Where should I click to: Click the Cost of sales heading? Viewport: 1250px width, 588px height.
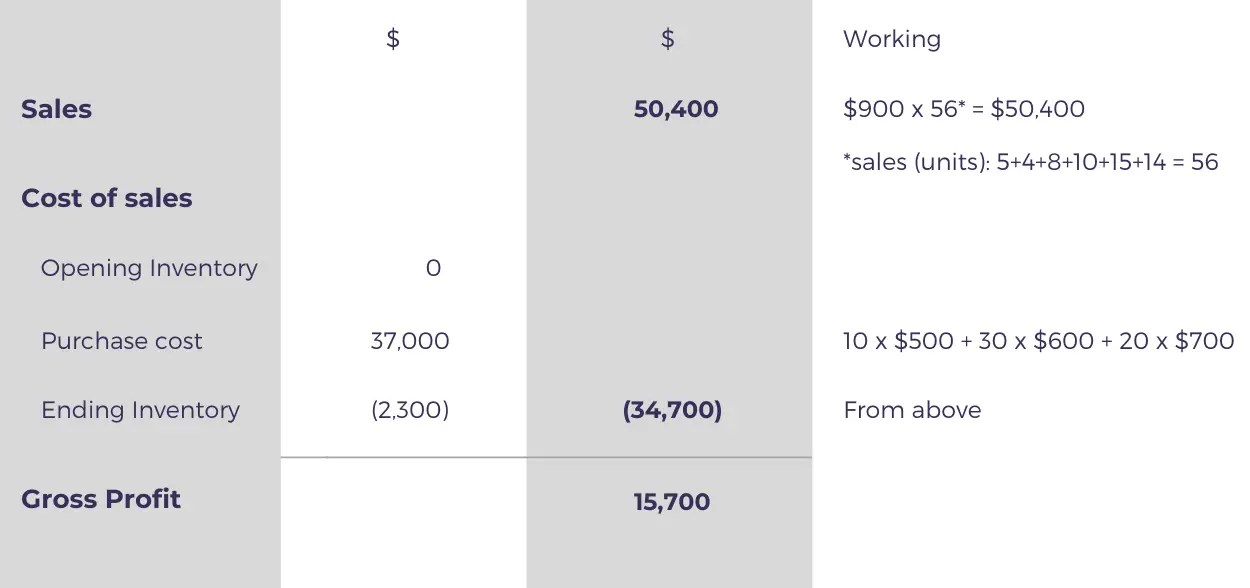(x=106, y=198)
